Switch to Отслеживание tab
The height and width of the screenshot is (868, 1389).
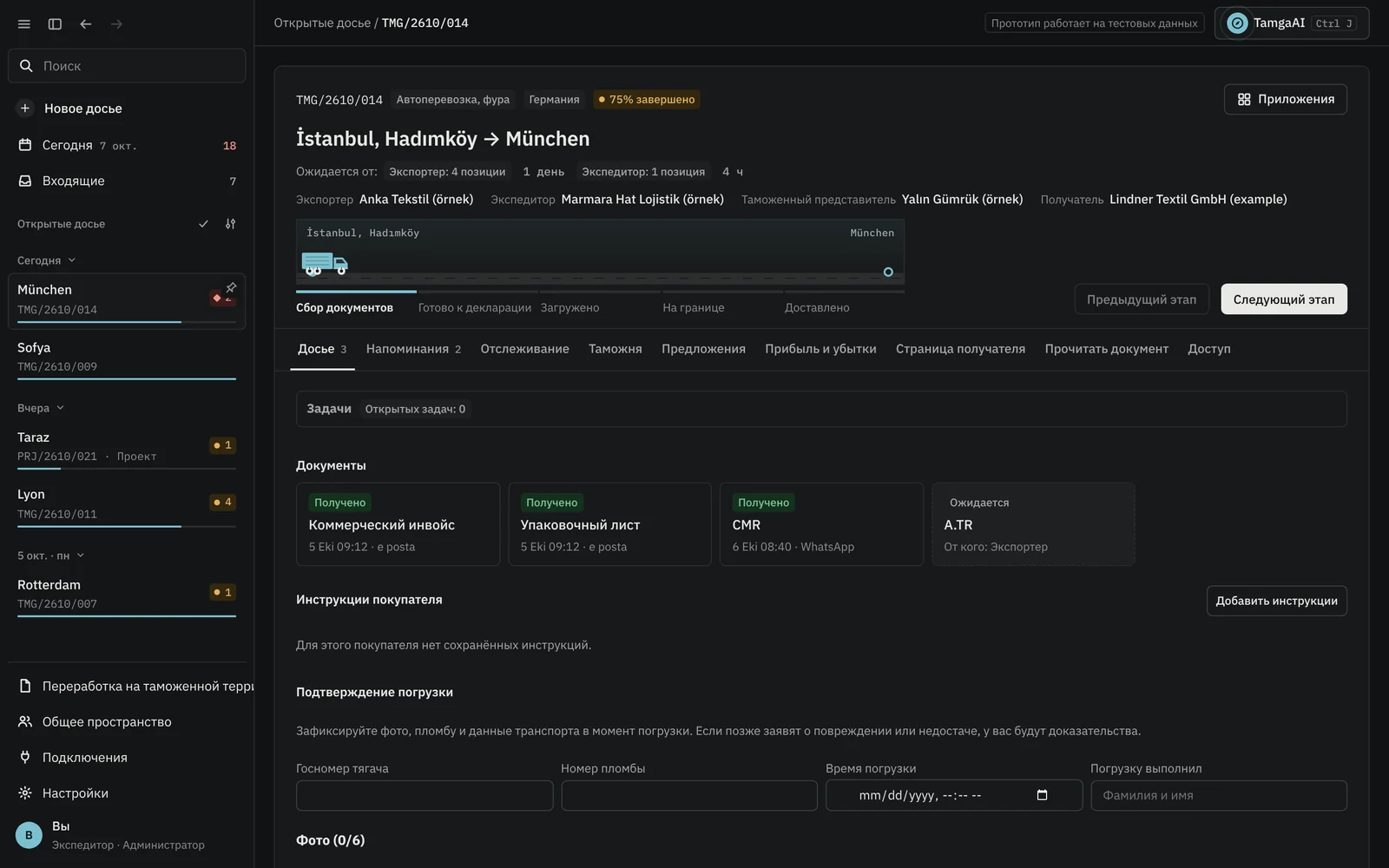(x=525, y=349)
